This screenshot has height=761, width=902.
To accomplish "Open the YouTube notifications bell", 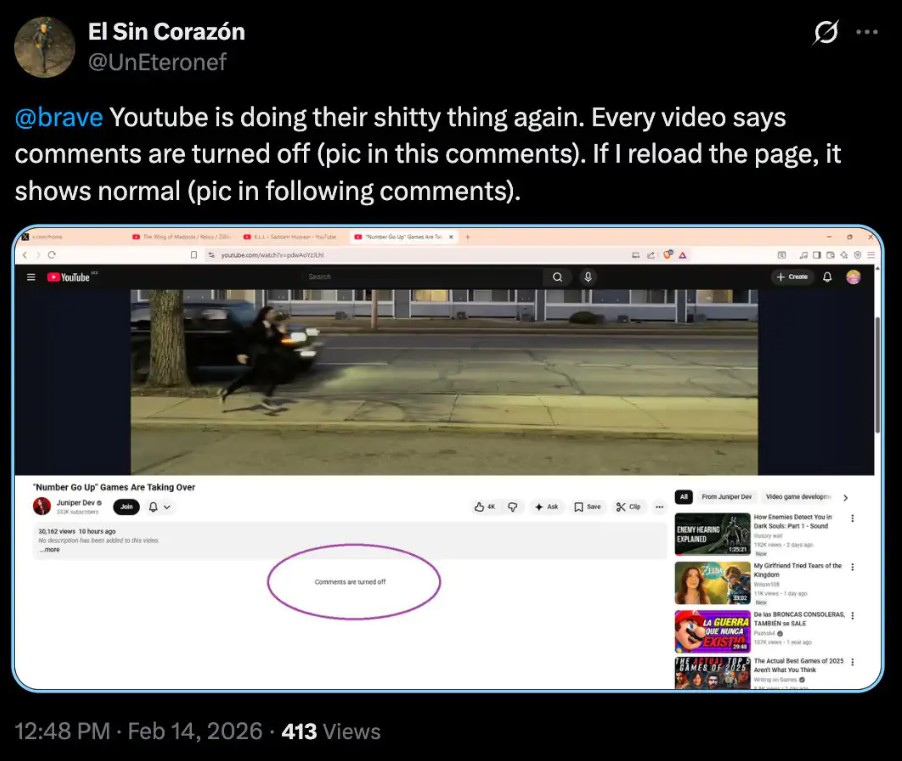I will point(827,277).
